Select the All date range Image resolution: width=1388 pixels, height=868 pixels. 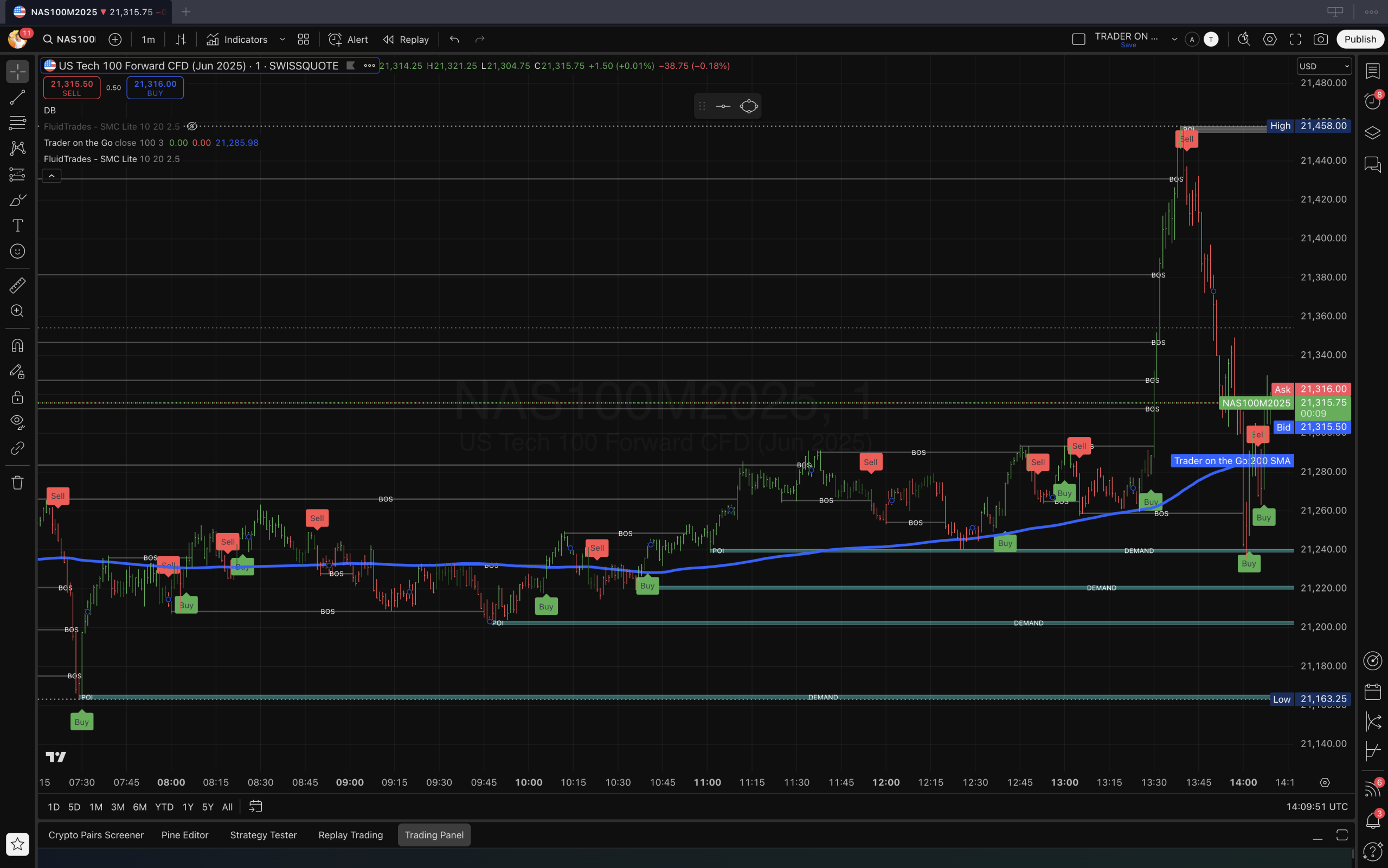(x=227, y=807)
